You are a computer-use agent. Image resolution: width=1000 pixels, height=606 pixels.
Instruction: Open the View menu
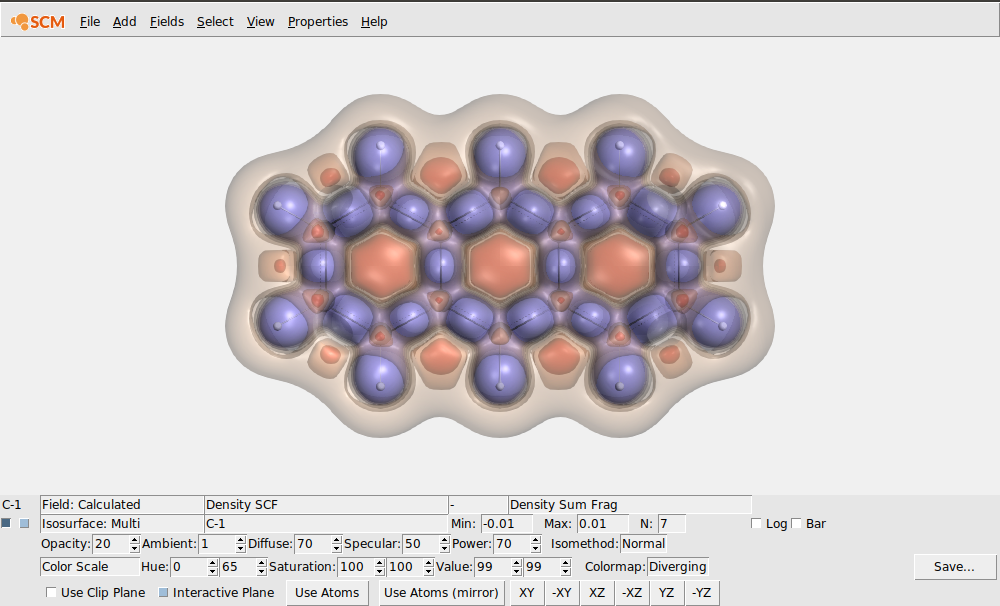coord(260,21)
